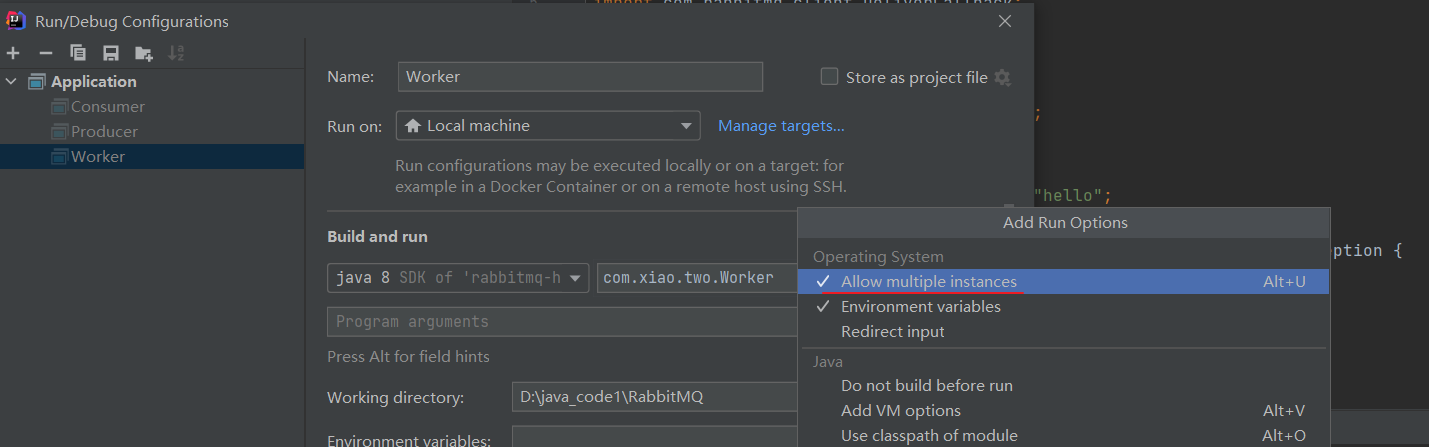Add a new run configuration

click(x=13, y=53)
